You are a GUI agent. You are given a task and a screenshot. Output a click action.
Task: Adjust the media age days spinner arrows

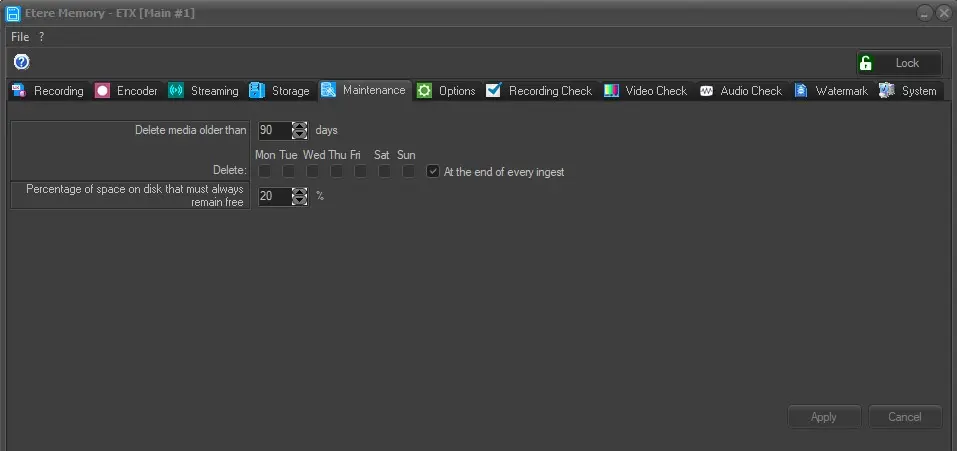tap(299, 130)
